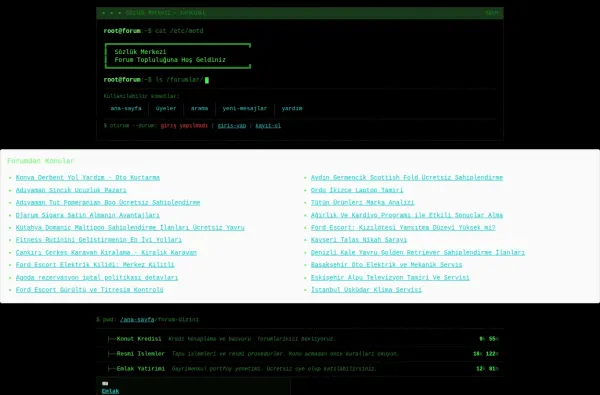Open Aydın Germencik Scottish Fold topic
Viewport: 600px width, 395px height.
tap(407, 178)
